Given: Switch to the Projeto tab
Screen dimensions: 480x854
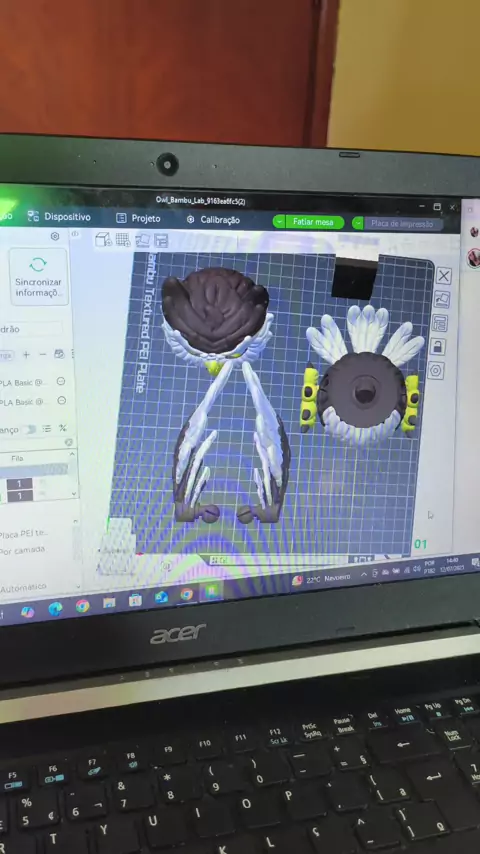Looking at the screenshot, I should pos(138,218).
